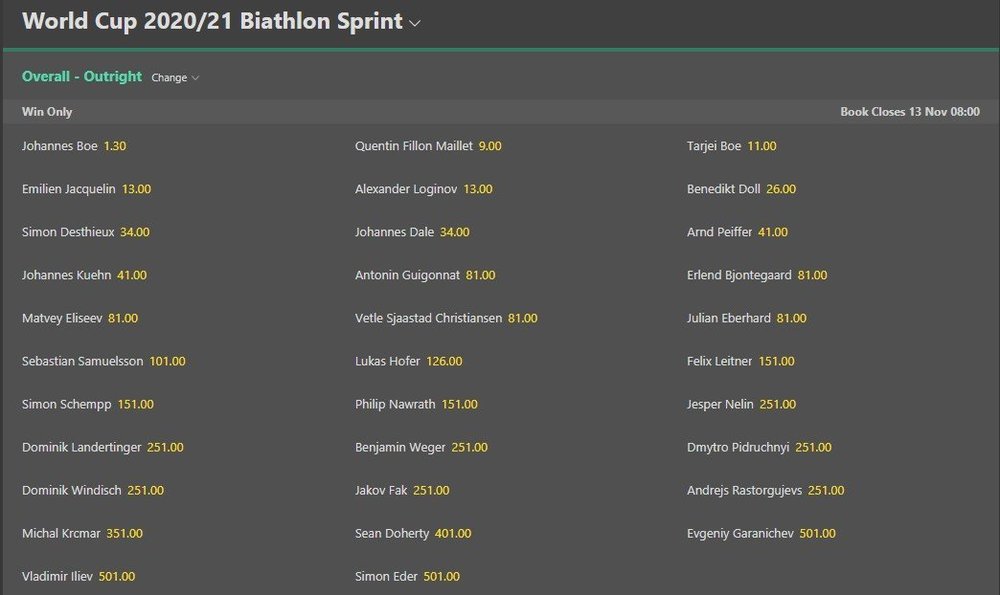1000x595 pixels.
Task: Pick Simon Eder at 501.00
Action: (x=407, y=577)
